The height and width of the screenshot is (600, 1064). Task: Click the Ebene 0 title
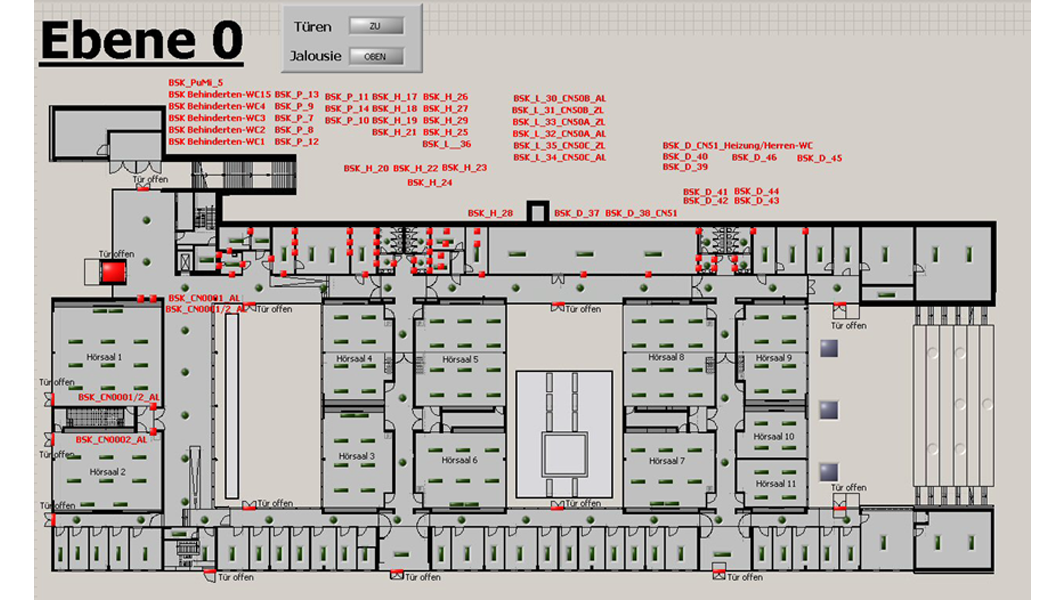tap(140, 41)
